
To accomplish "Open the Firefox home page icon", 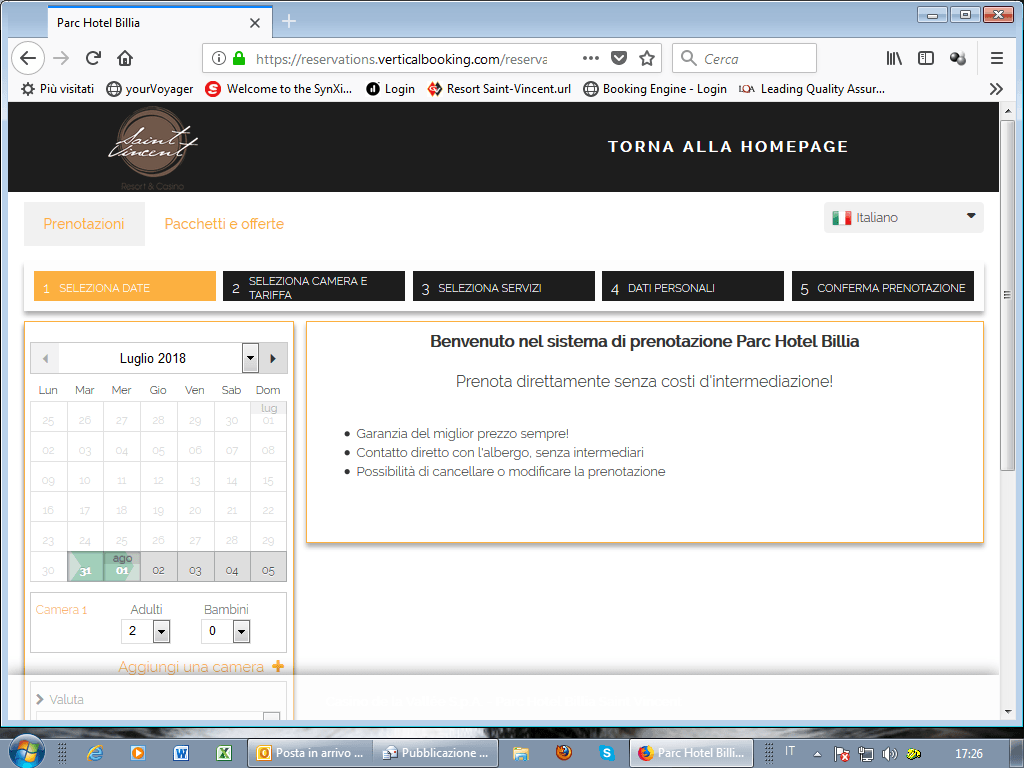I will 125,58.
